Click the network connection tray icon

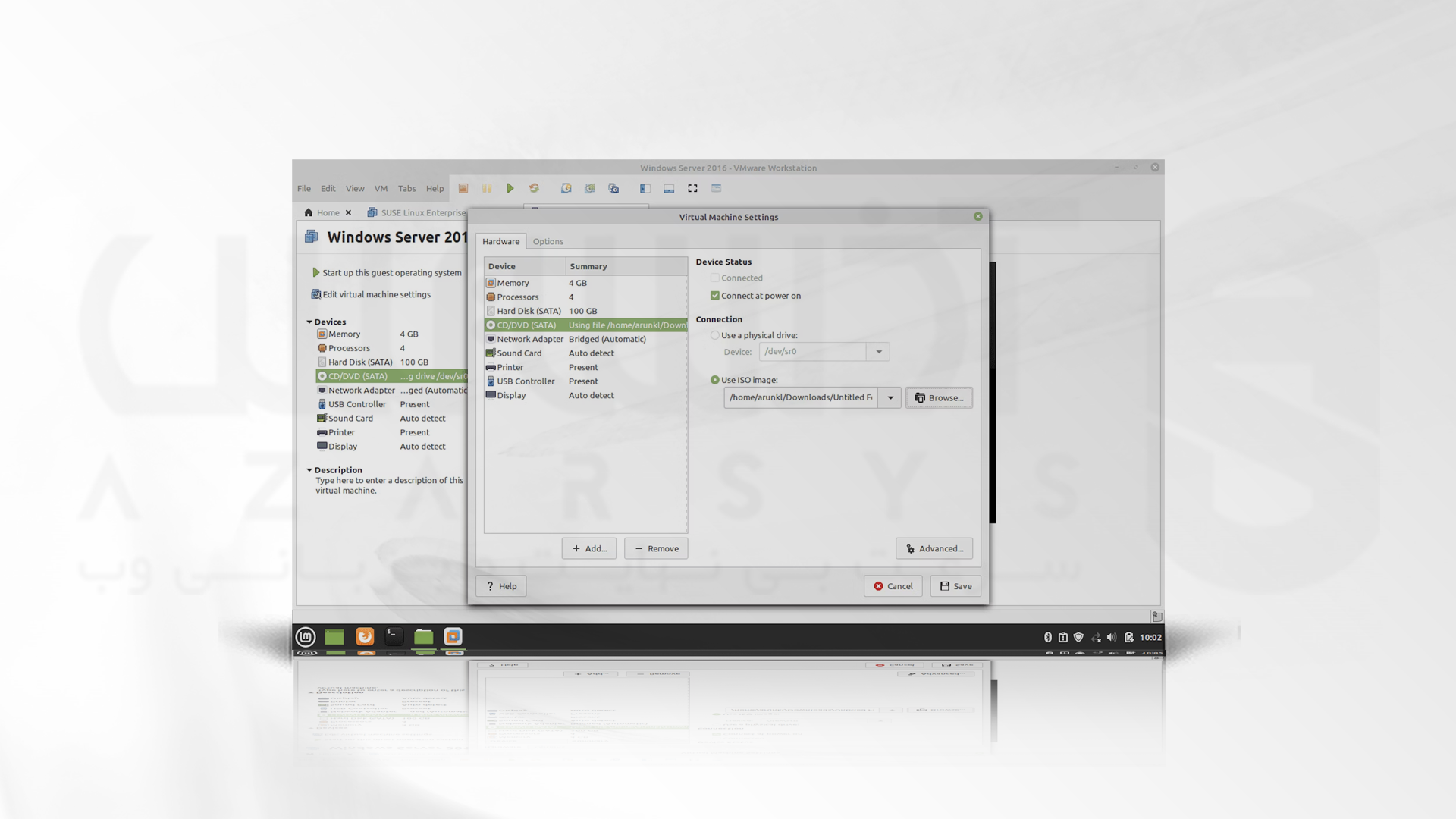pos(1096,637)
